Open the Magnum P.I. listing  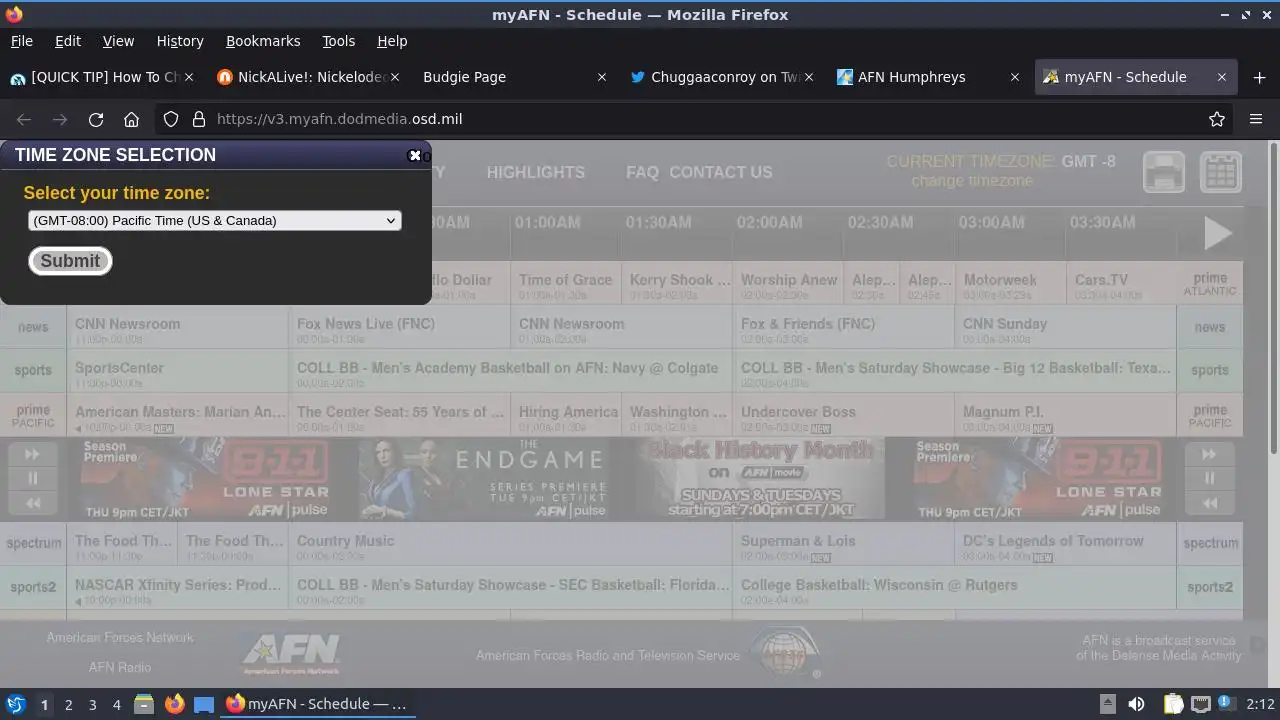[1065, 415]
